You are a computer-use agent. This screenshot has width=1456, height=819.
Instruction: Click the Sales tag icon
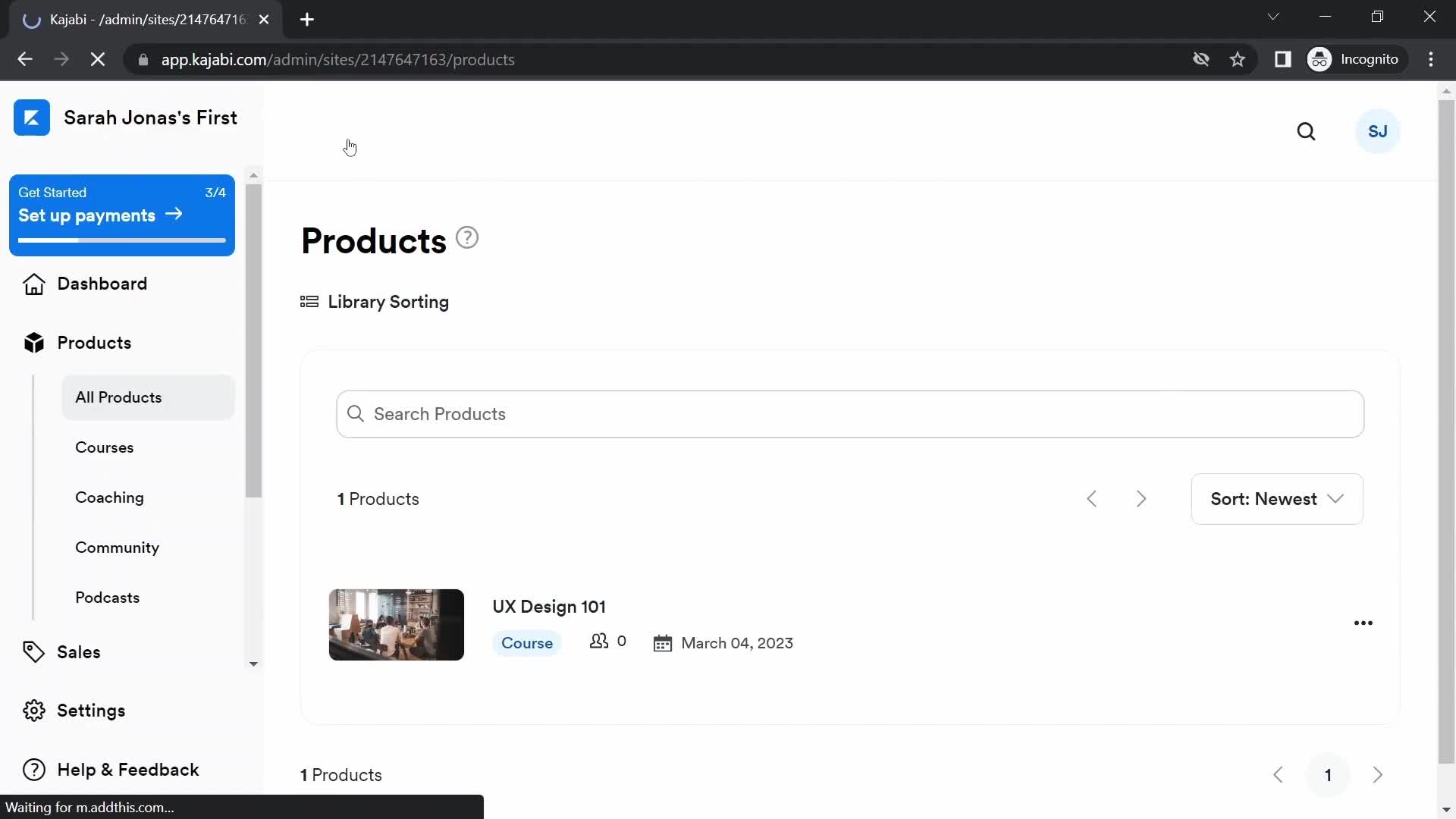click(x=33, y=652)
